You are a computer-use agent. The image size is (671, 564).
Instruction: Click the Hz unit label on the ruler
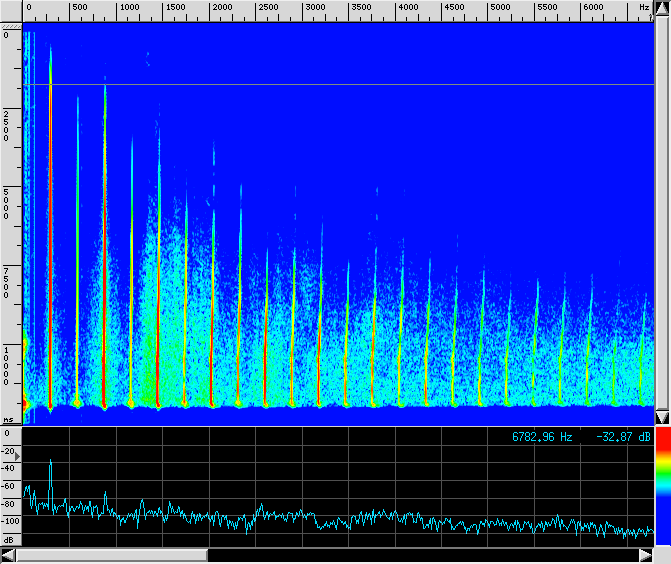tap(643, 8)
